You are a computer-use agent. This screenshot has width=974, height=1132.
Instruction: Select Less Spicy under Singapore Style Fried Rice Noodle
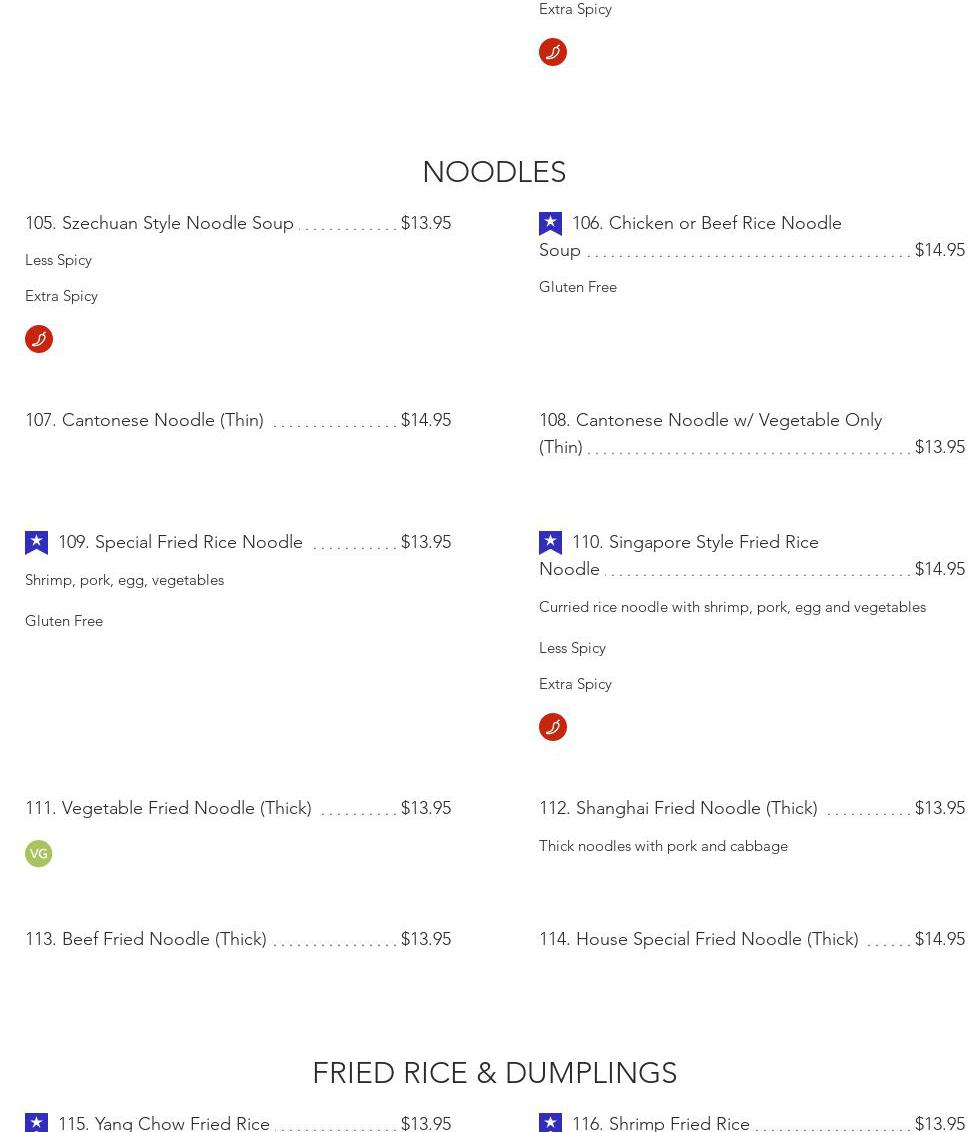click(x=572, y=648)
